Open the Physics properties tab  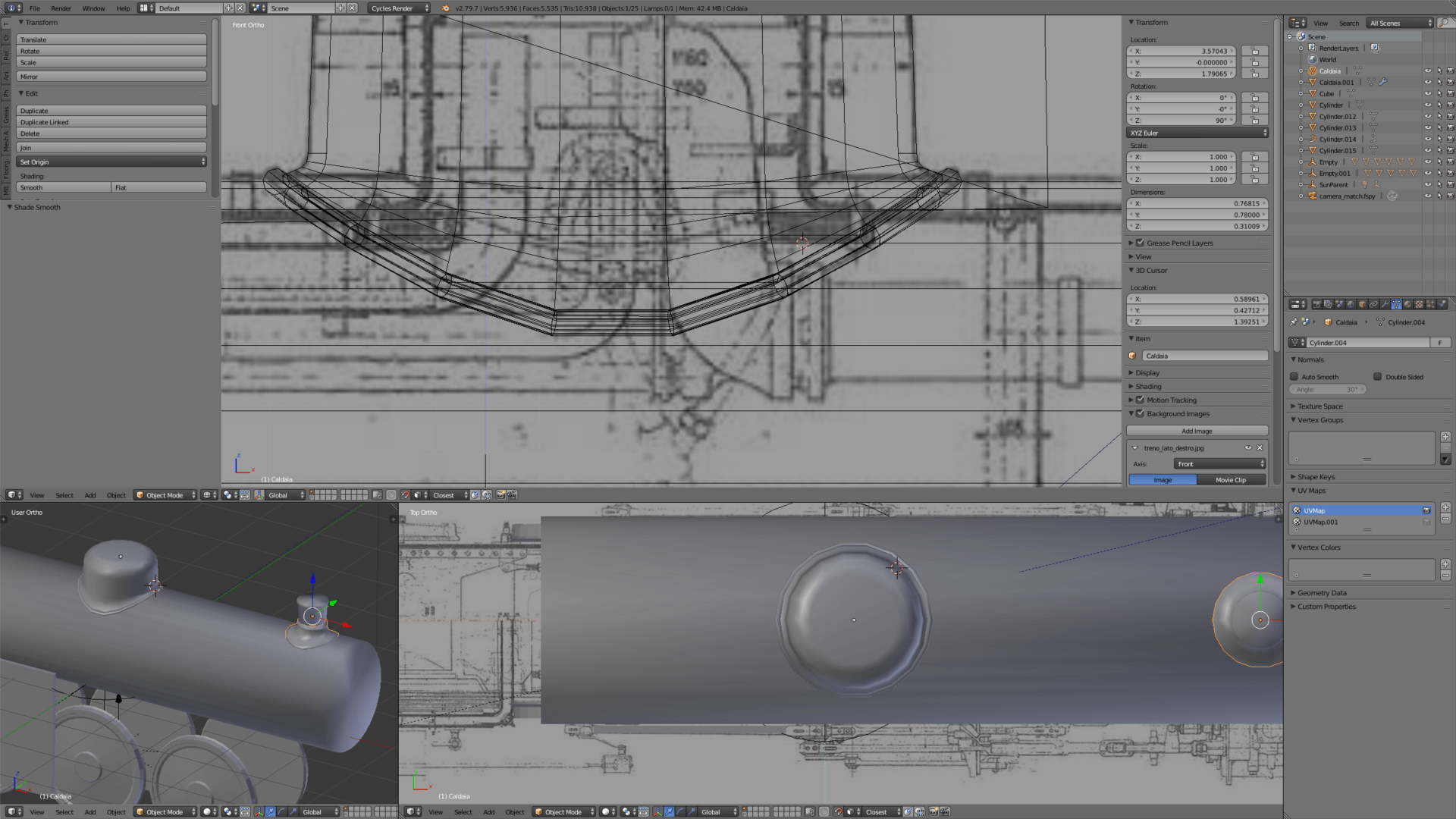point(1442,304)
